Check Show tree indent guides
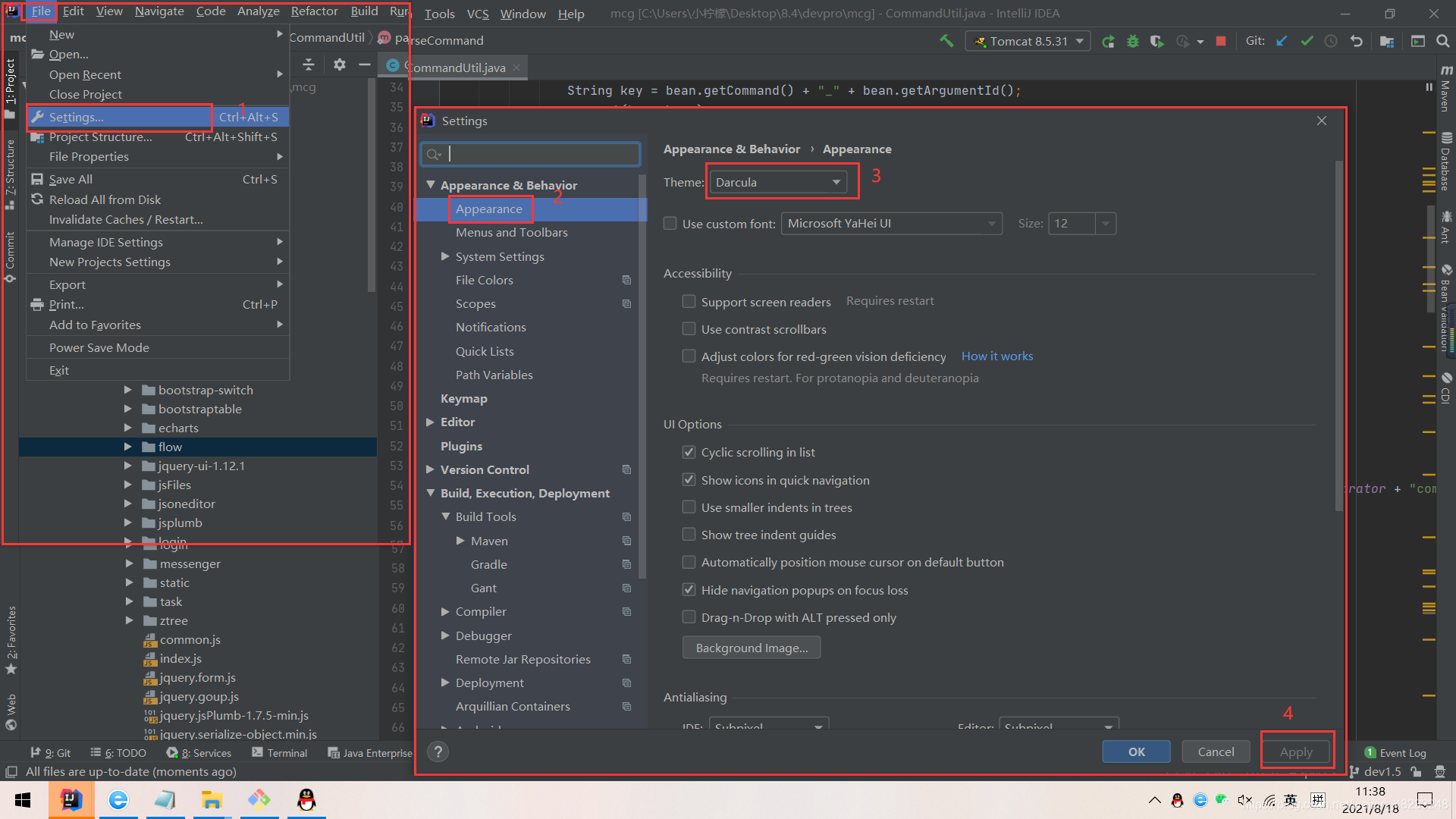1456x819 pixels. [x=689, y=534]
